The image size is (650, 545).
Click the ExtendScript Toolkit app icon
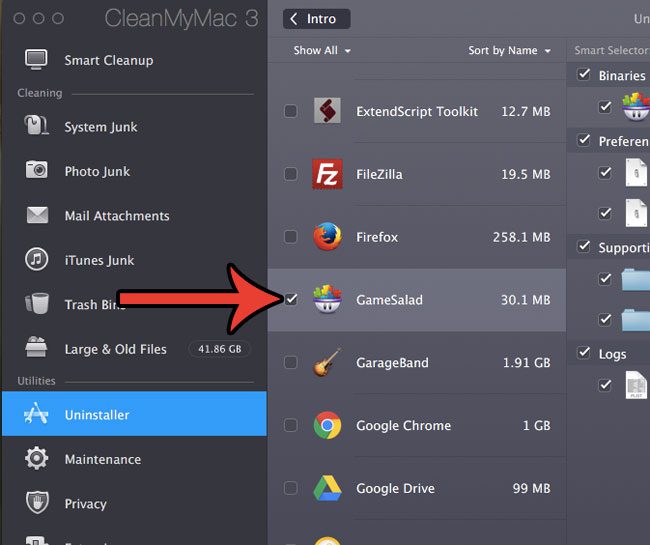(x=327, y=111)
